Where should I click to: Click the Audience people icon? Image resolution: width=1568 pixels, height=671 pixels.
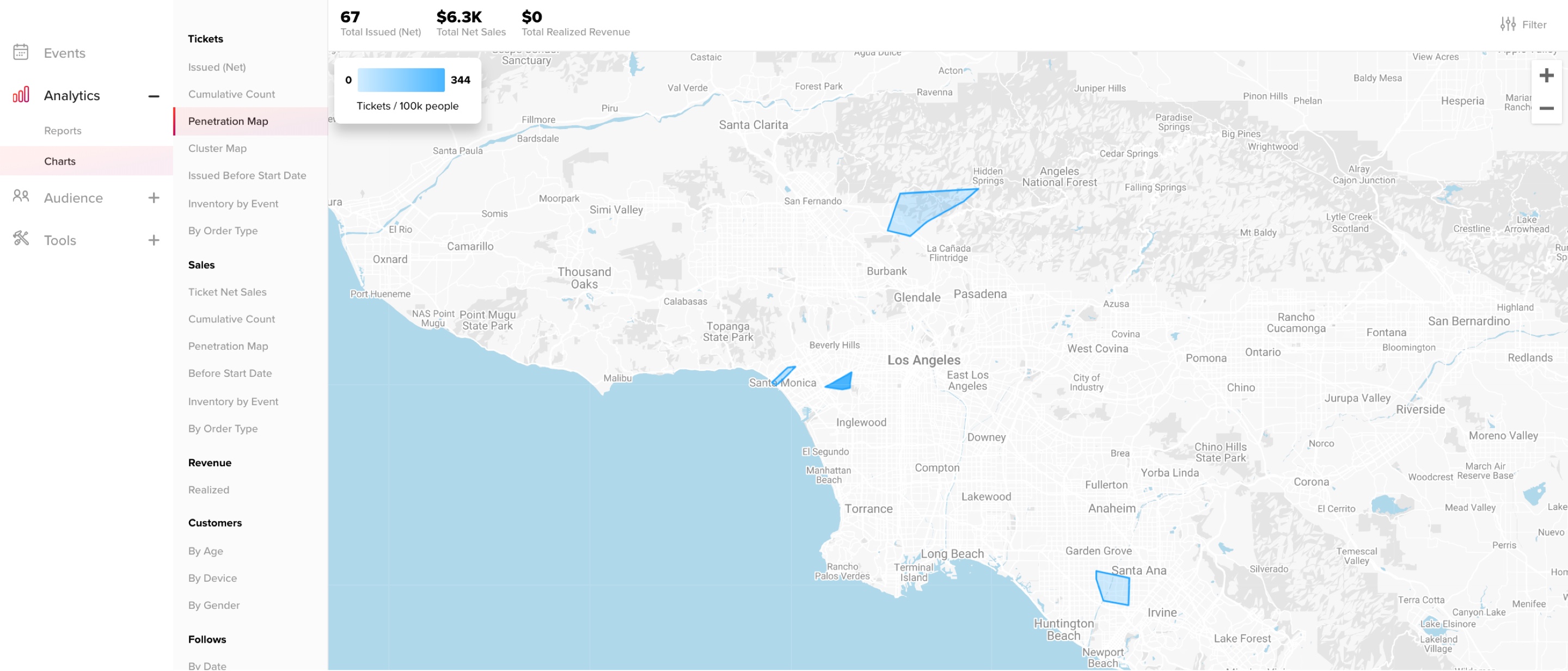coord(21,197)
